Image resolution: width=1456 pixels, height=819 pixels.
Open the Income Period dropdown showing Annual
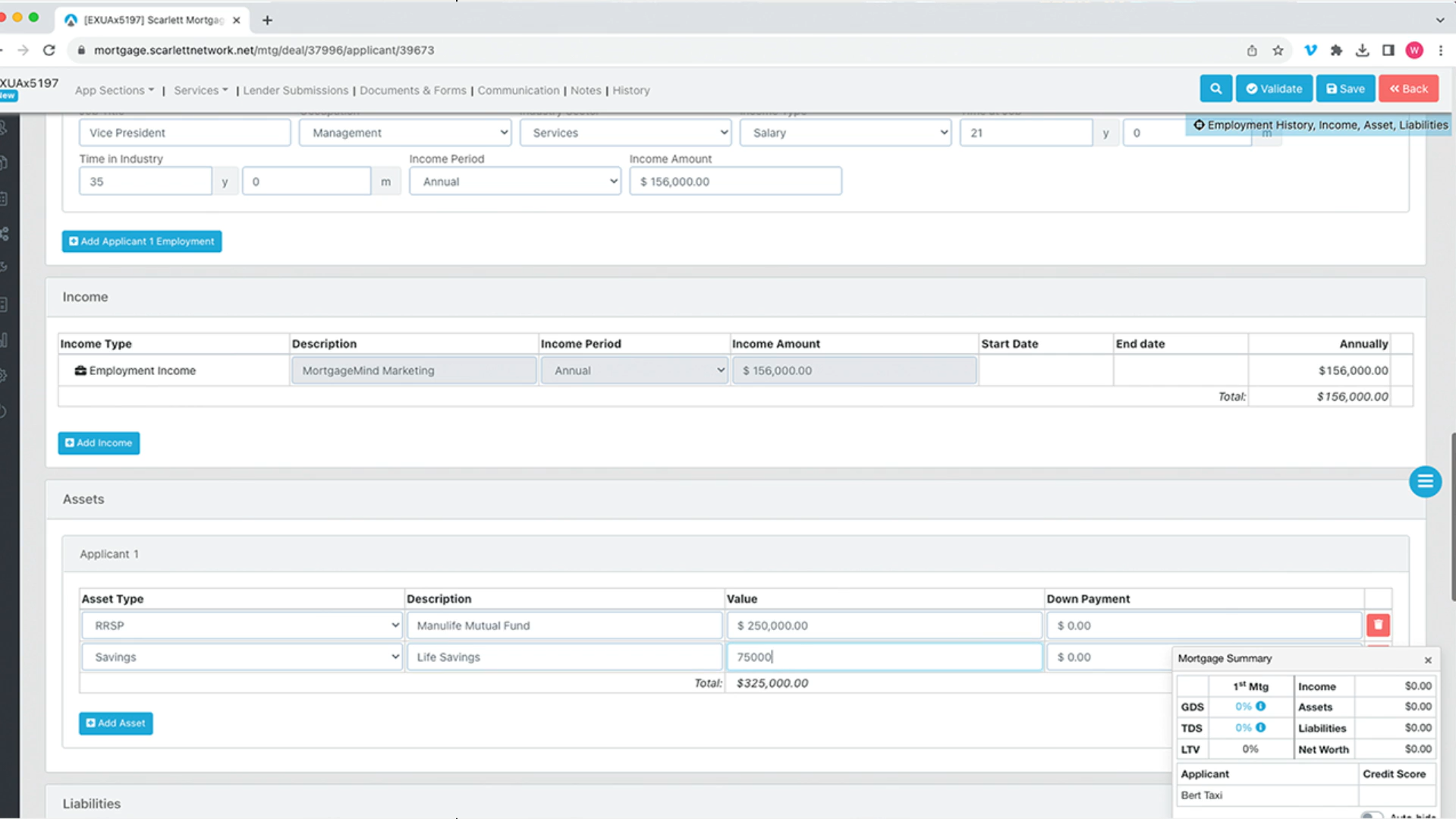(x=514, y=181)
